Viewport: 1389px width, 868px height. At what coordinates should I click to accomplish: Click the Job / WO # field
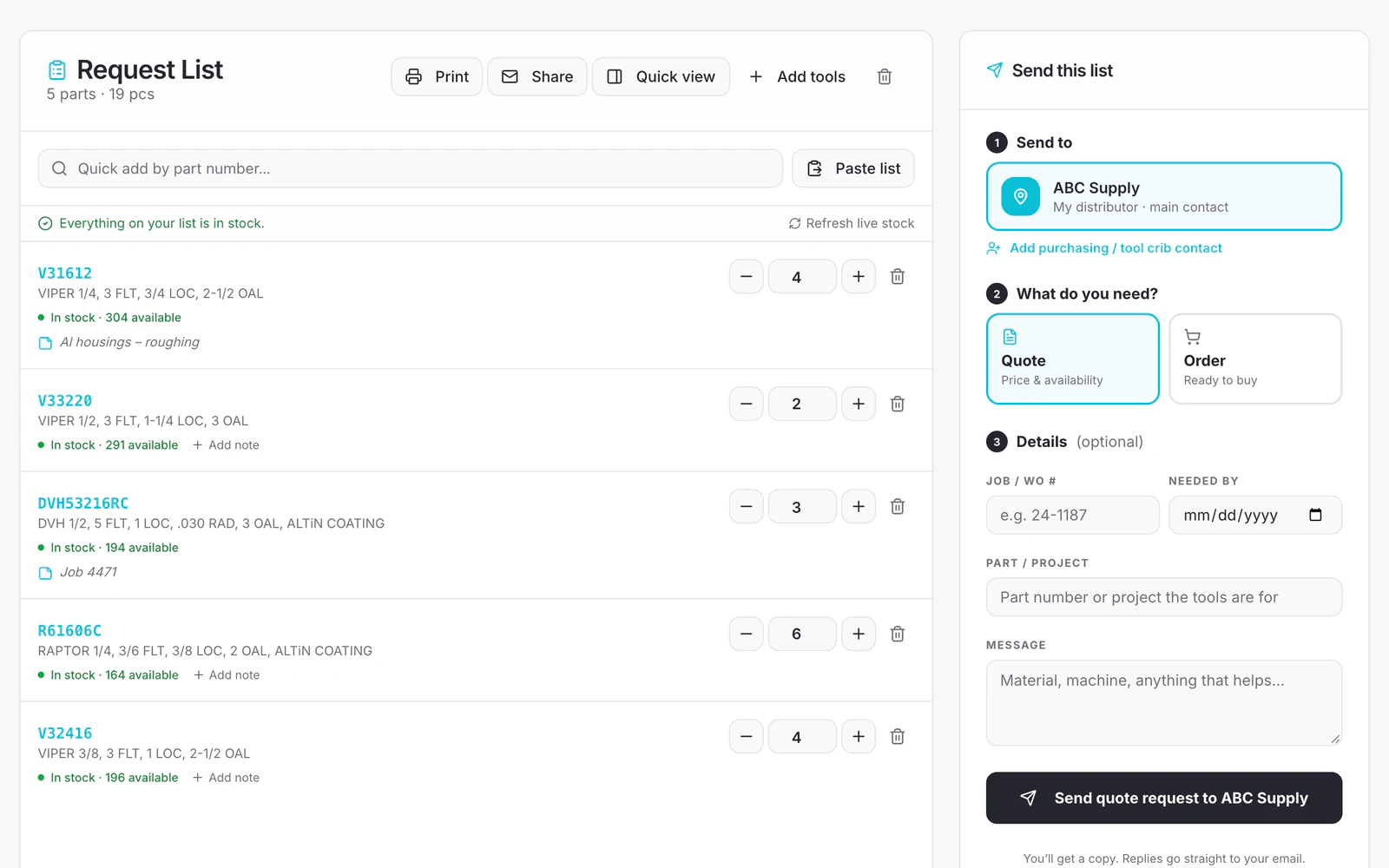pyautogui.click(x=1073, y=515)
